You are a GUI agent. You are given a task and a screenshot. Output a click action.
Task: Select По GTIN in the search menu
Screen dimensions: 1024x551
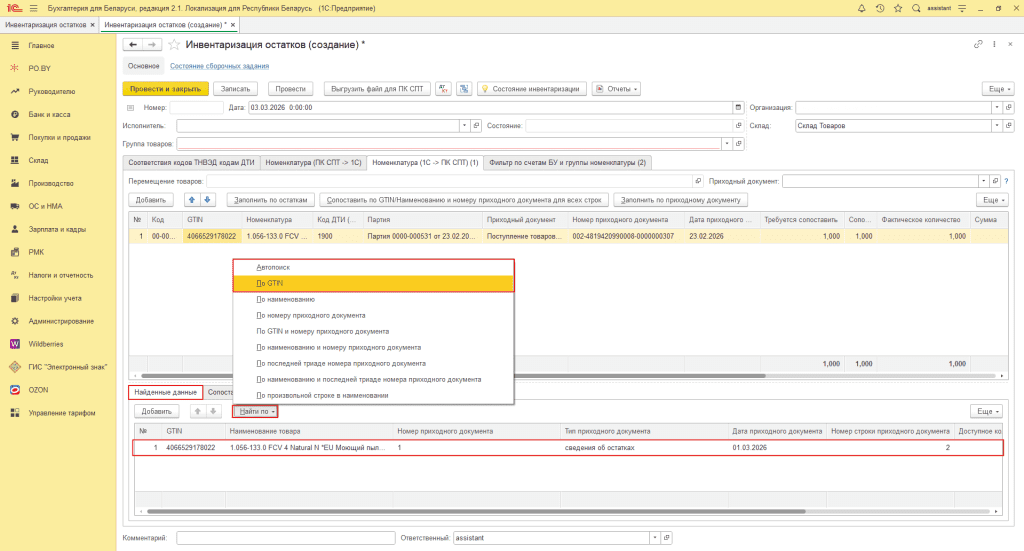(x=270, y=283)
